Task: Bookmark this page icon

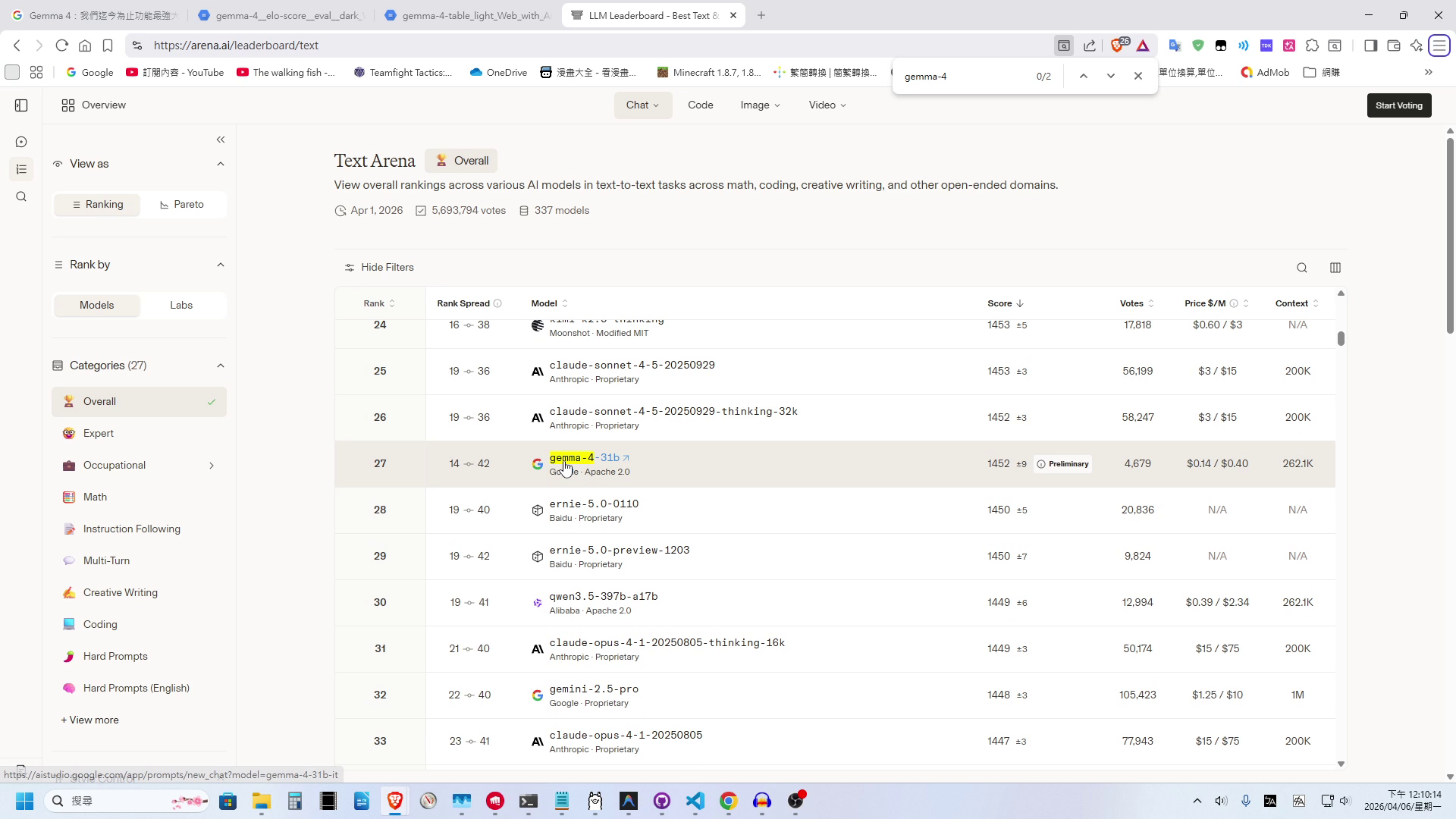Action: point(108,45)
